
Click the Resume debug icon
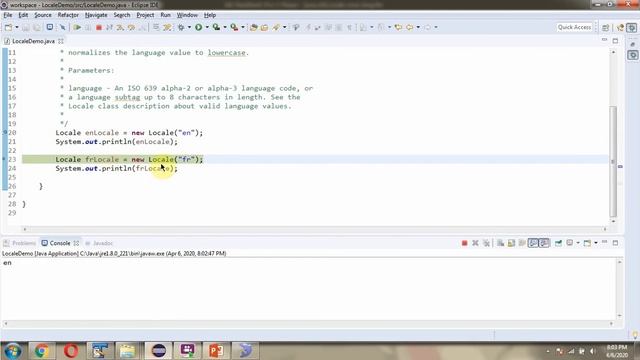click(77, 27)
